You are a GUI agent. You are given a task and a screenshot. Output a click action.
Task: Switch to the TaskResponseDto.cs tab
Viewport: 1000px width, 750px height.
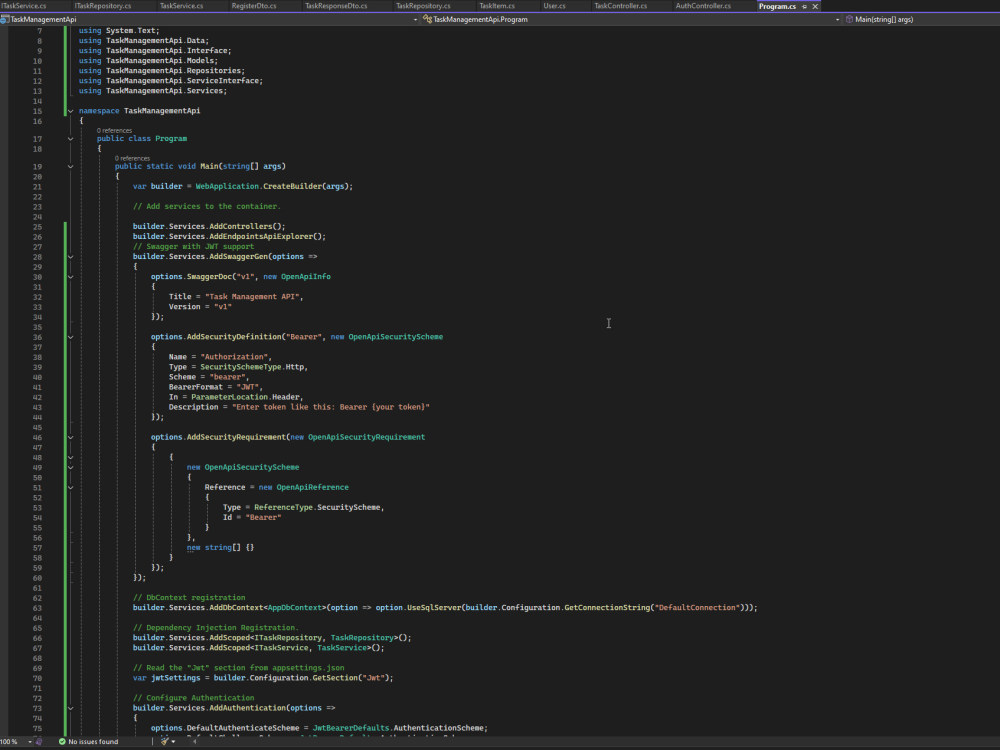point(336,6)
